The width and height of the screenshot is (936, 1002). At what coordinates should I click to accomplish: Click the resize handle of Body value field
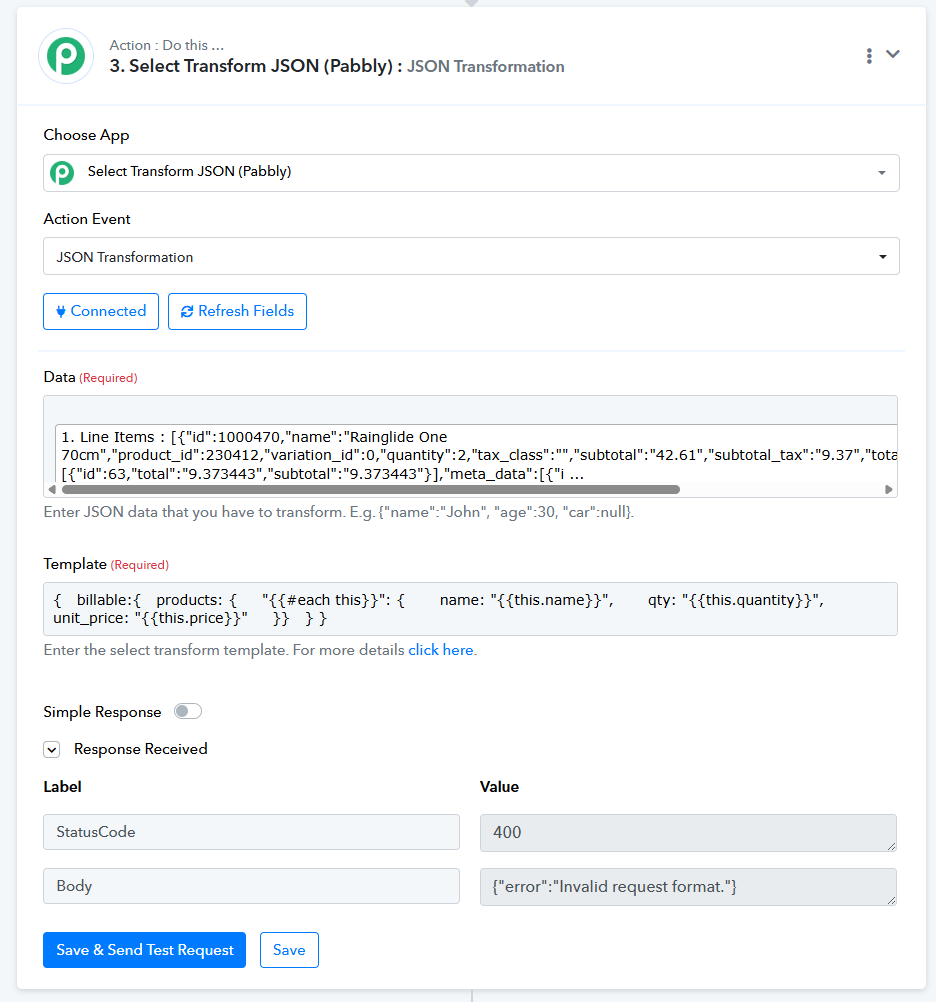pos(891,900)
